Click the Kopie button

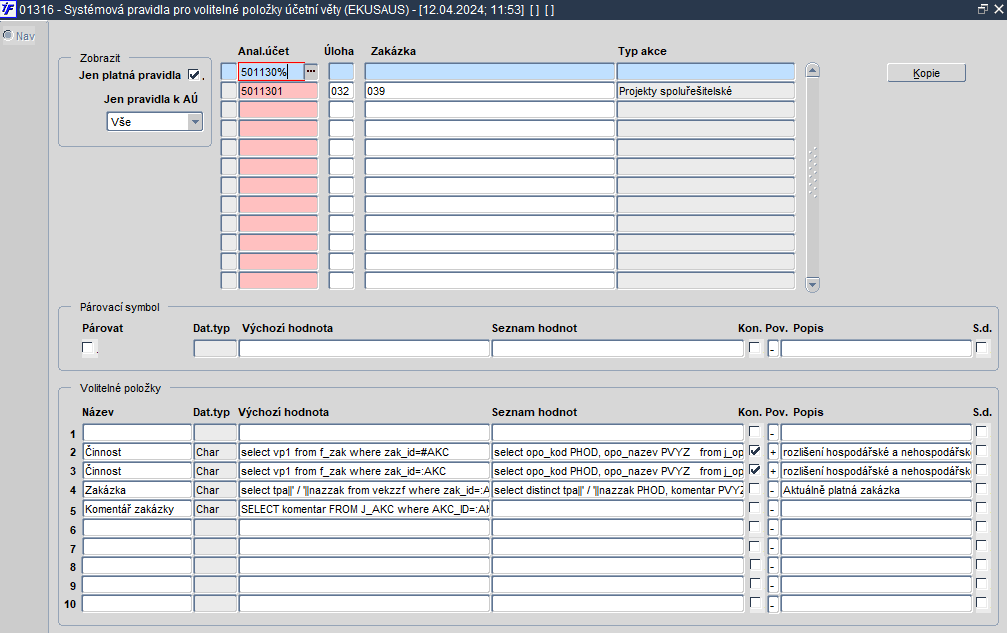[926, 73]
